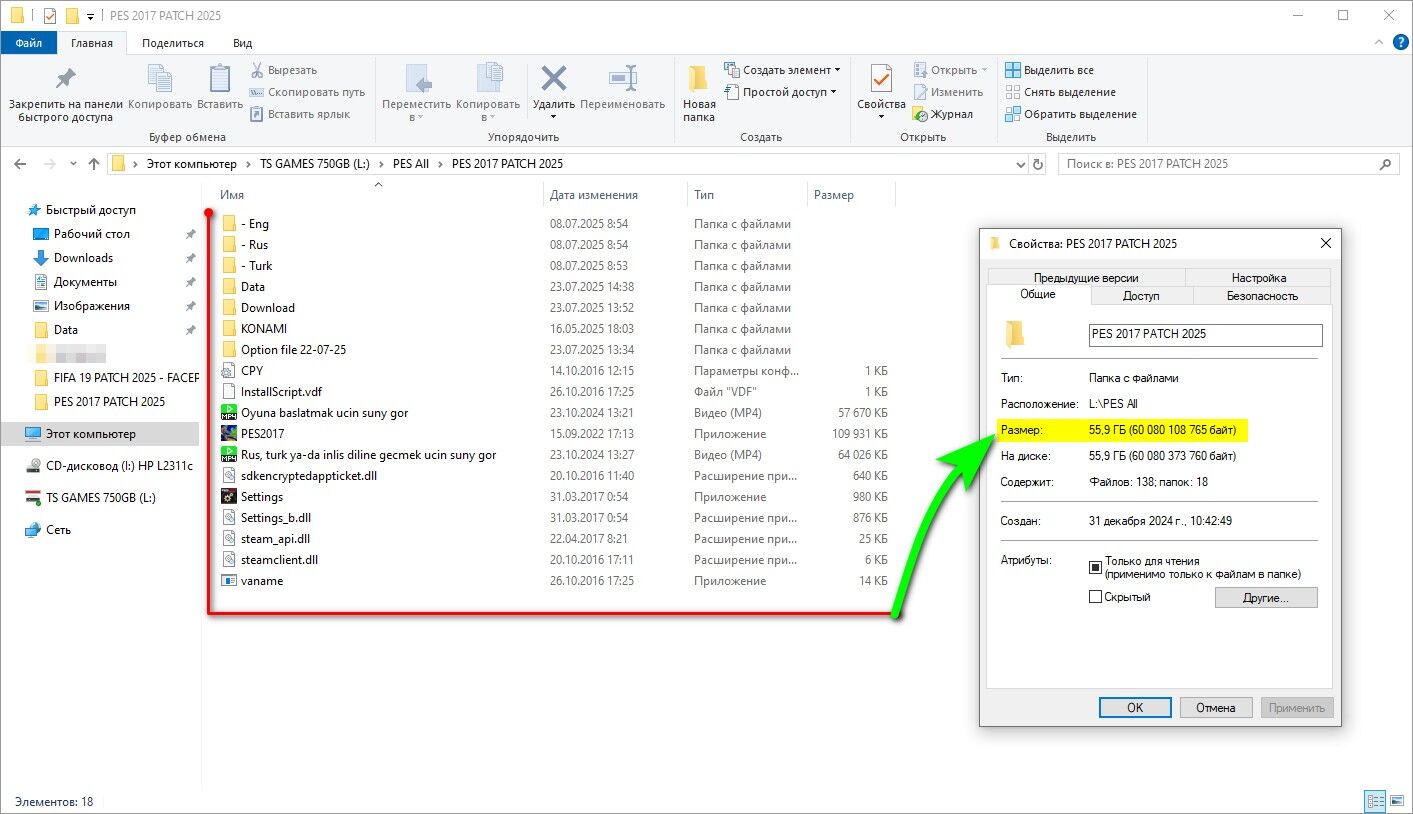This screenshot has width=1413, height=814.
Task: Expand the Open (Открыть) dropdown arrow
Action: 984,70
